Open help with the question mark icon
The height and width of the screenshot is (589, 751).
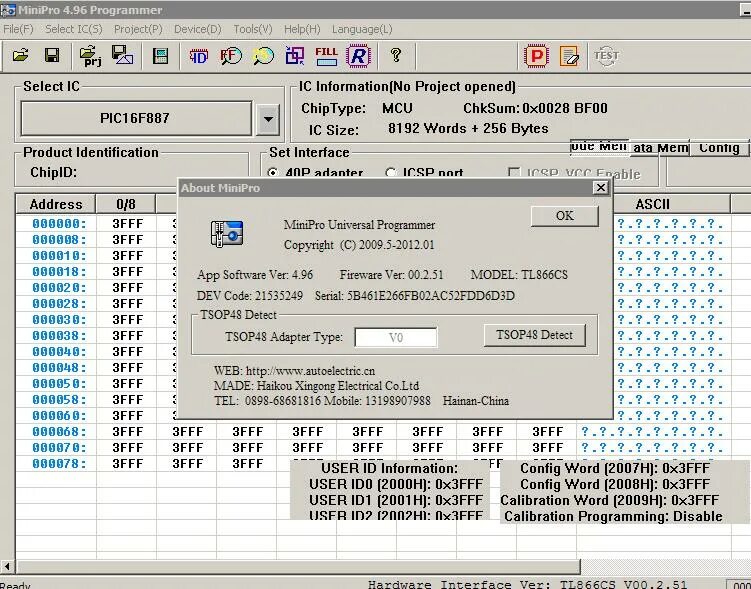click(396, 56)
